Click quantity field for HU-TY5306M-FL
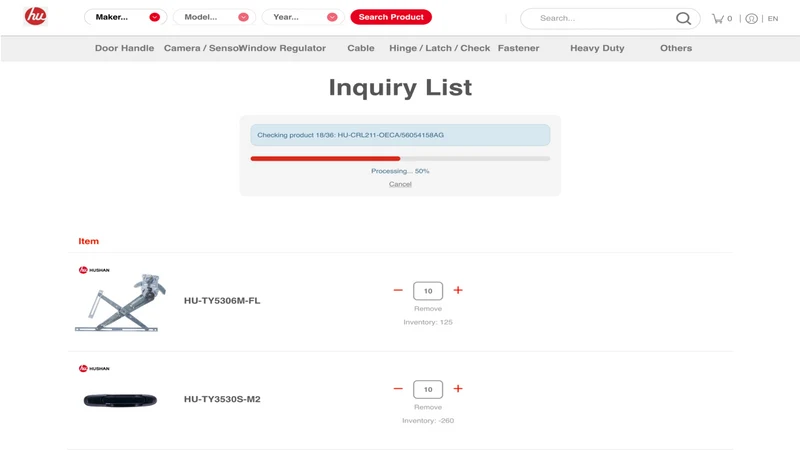Image resolution: width=800 pixels, height=450 pixels. click(428, 291)
